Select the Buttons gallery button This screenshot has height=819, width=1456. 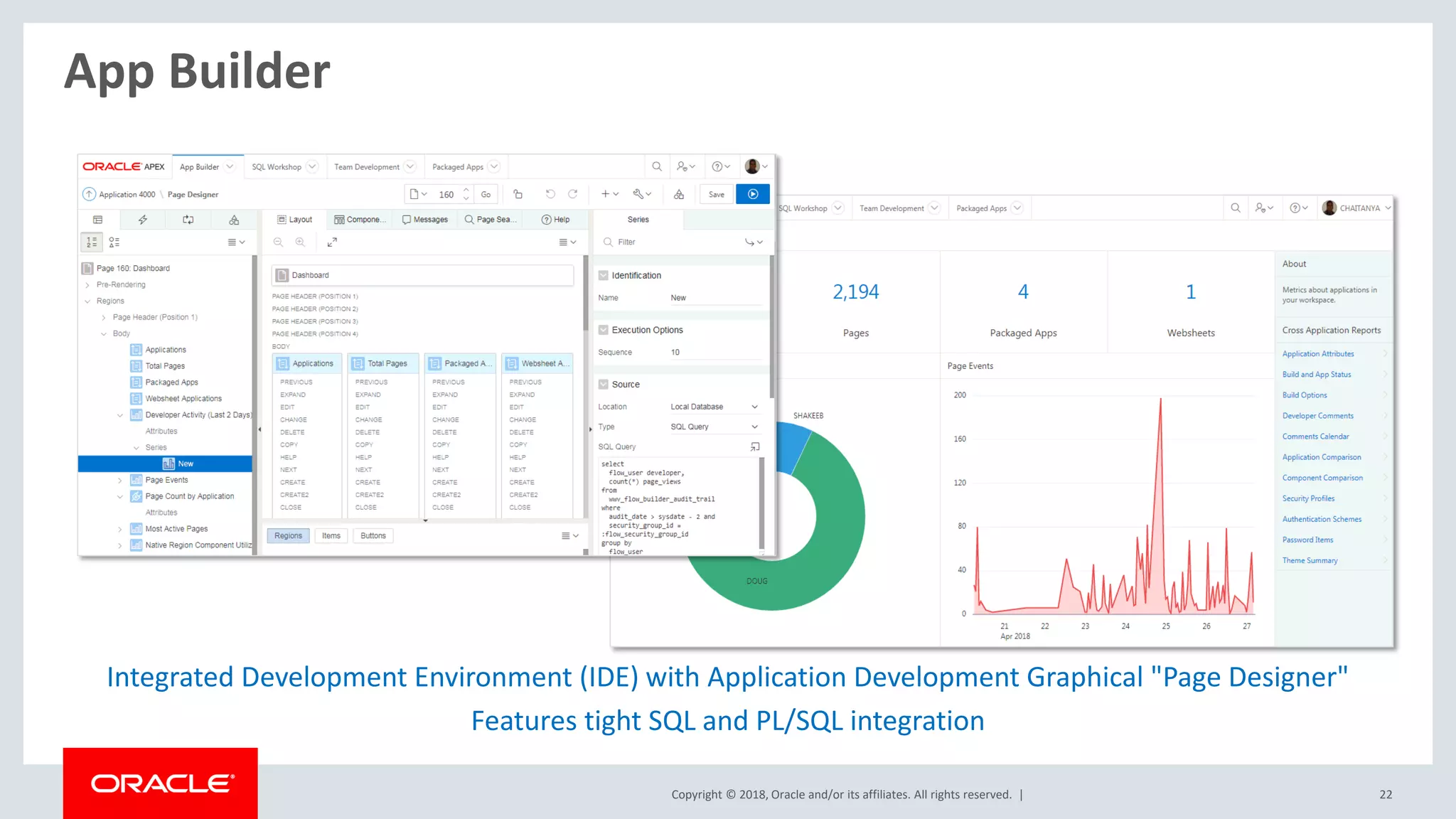tap(373, 536)
